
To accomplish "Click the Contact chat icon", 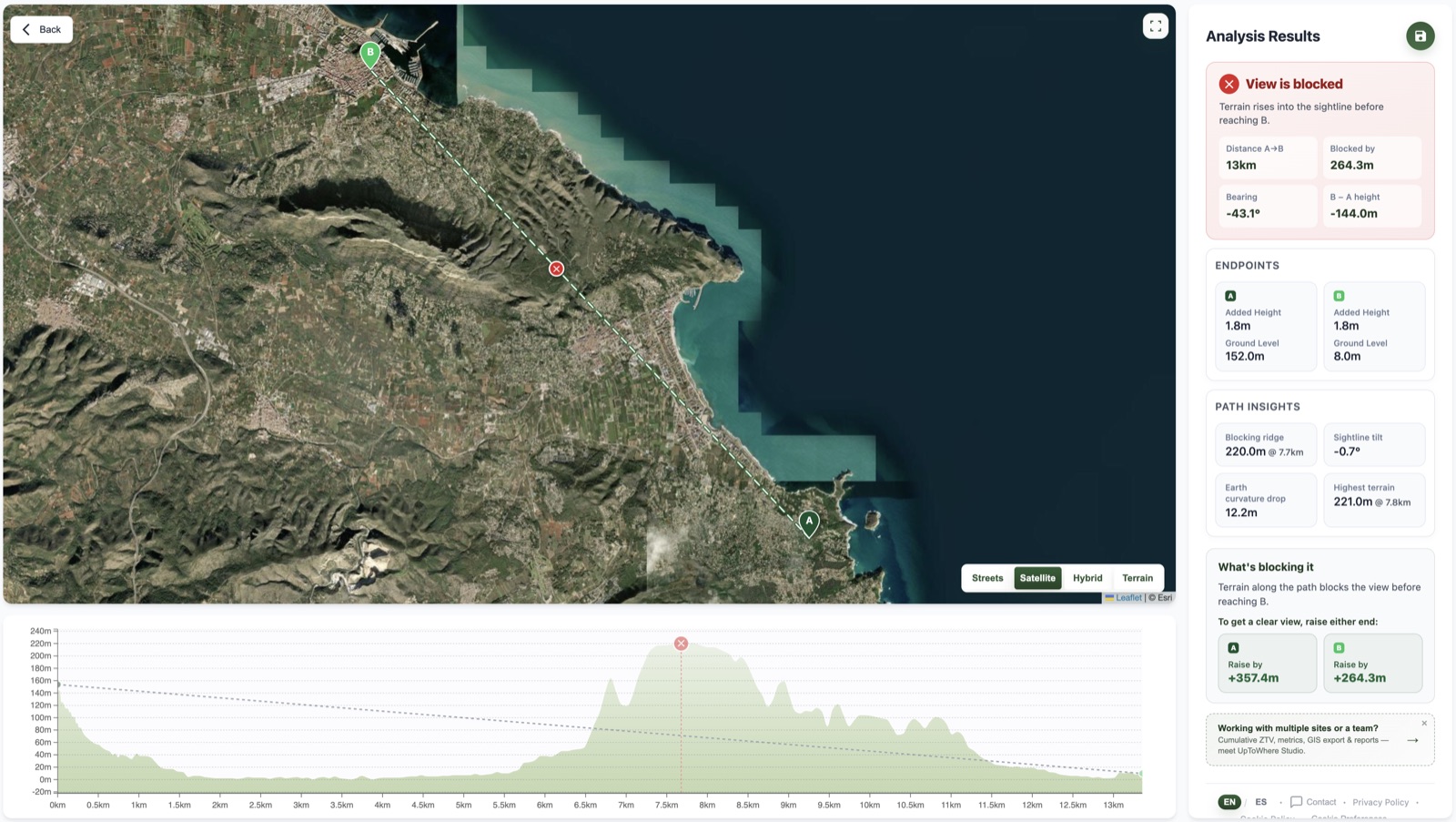I will [1296, 802].
